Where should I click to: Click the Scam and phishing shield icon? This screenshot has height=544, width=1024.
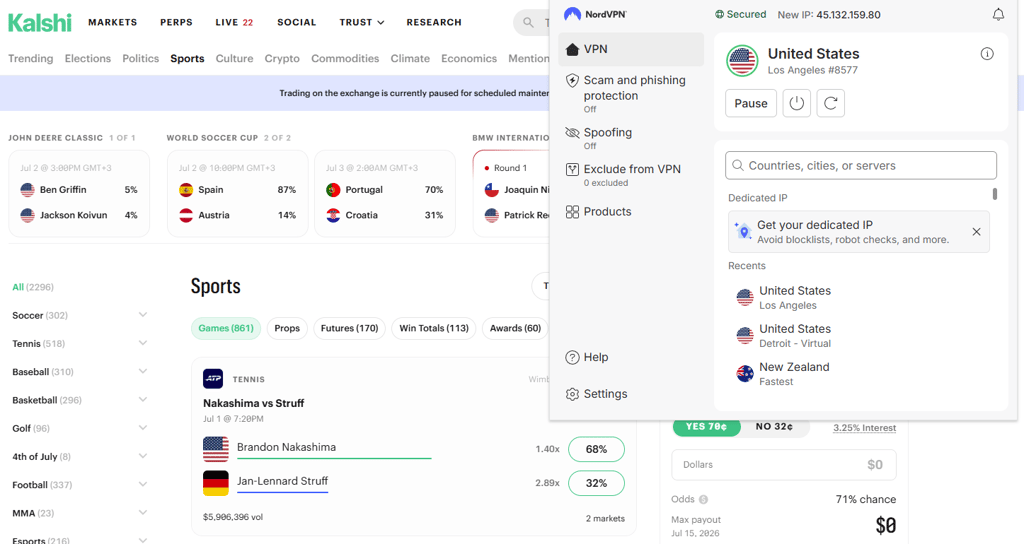572,80
